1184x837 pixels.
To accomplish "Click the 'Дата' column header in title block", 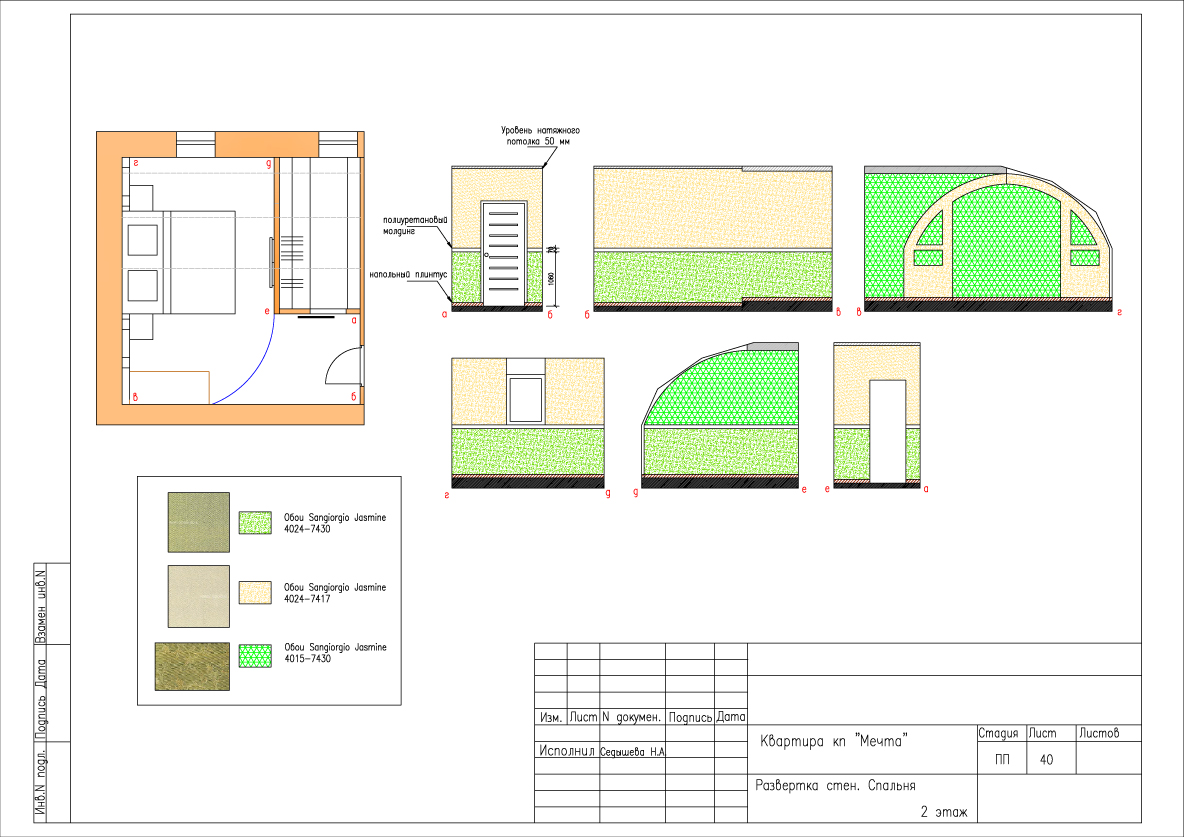I will (730, 717).
